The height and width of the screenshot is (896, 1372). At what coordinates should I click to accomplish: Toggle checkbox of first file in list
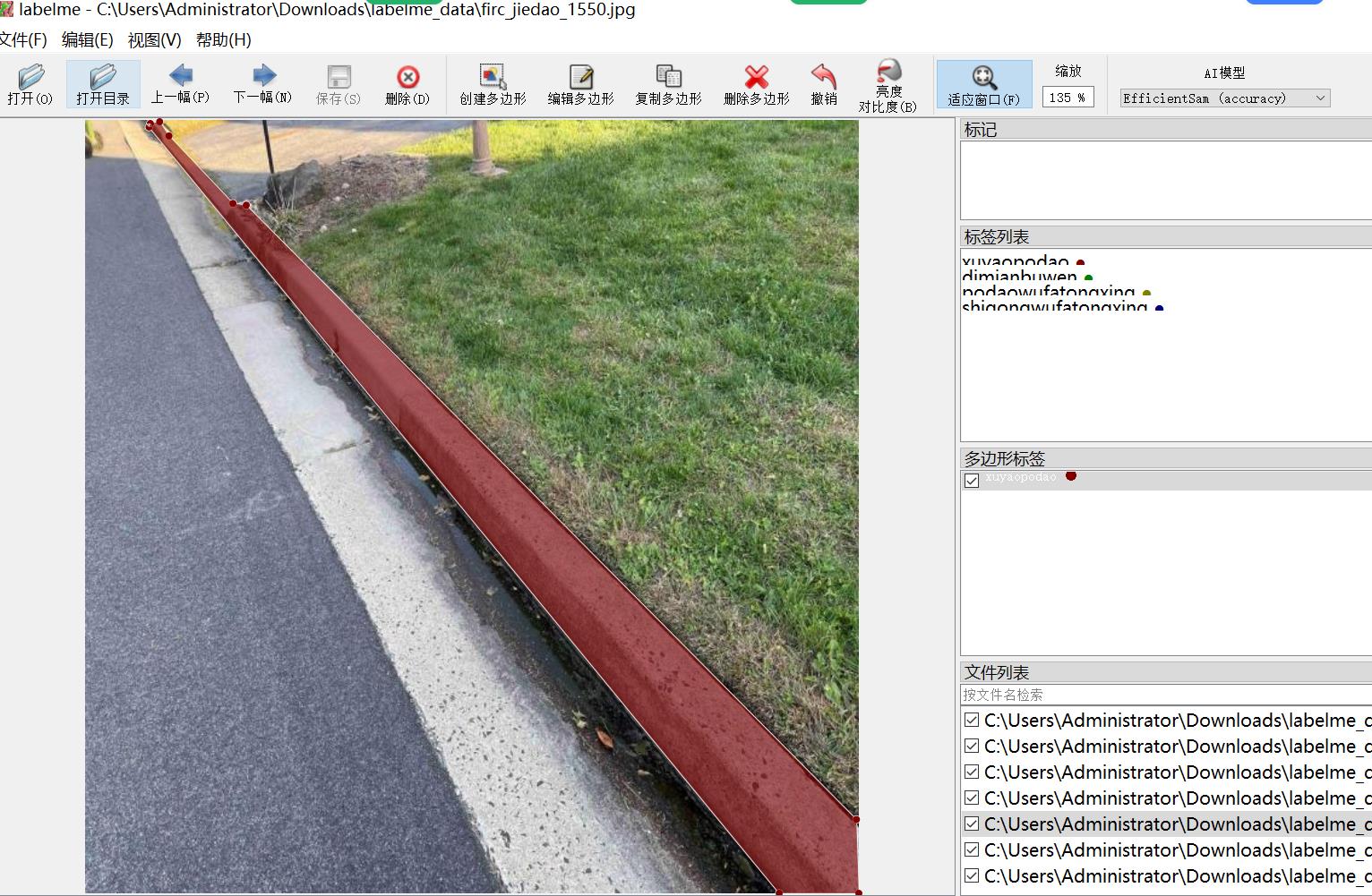click(x=972, y=720)
